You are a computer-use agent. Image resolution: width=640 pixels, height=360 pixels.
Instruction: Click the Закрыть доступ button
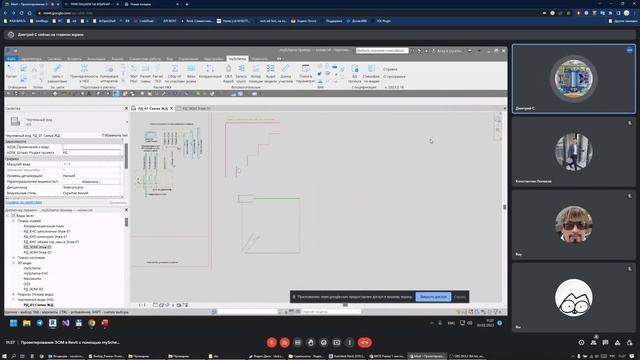coord(433,297)
